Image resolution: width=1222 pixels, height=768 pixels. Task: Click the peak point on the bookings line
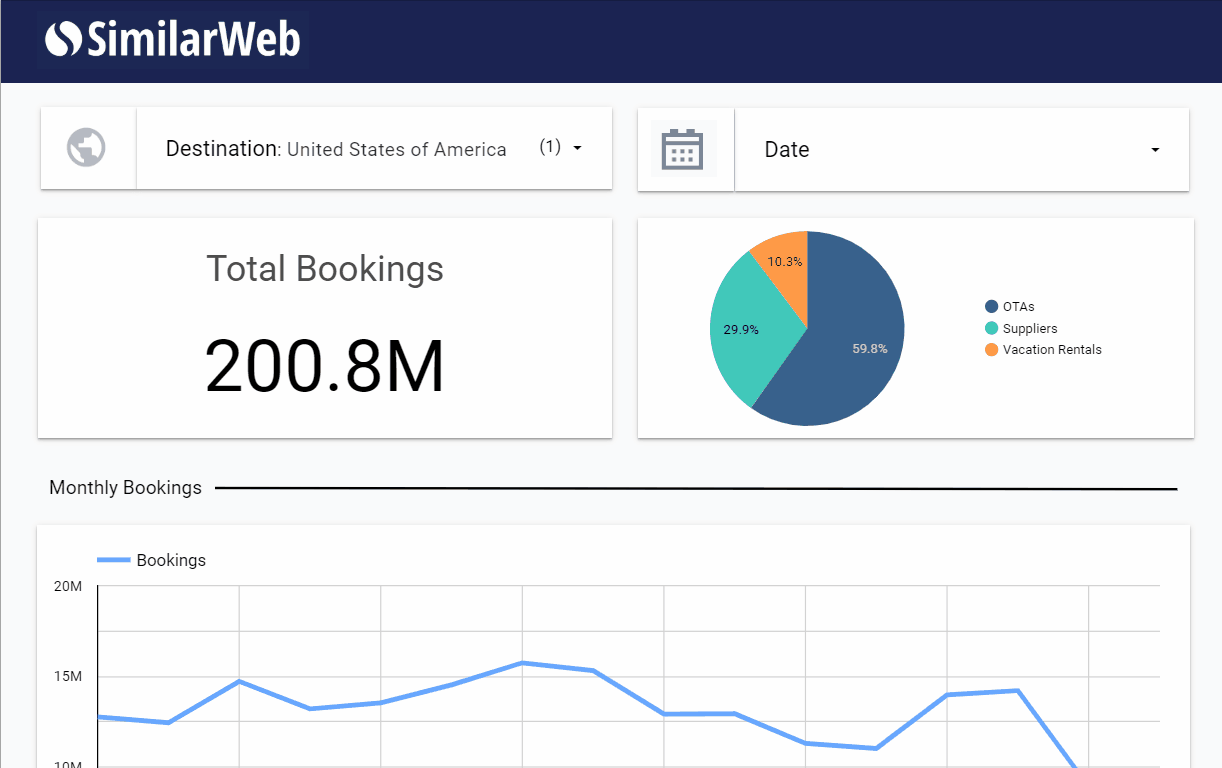pos(522,662)
